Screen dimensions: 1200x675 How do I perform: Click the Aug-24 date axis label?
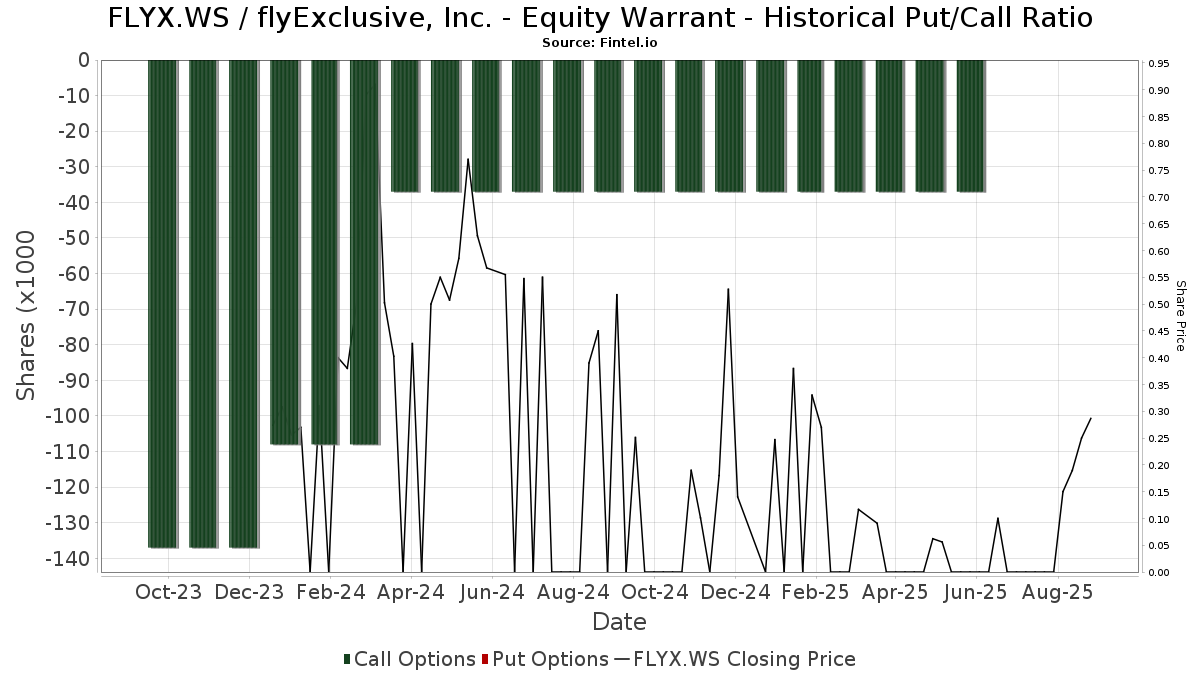574,592
